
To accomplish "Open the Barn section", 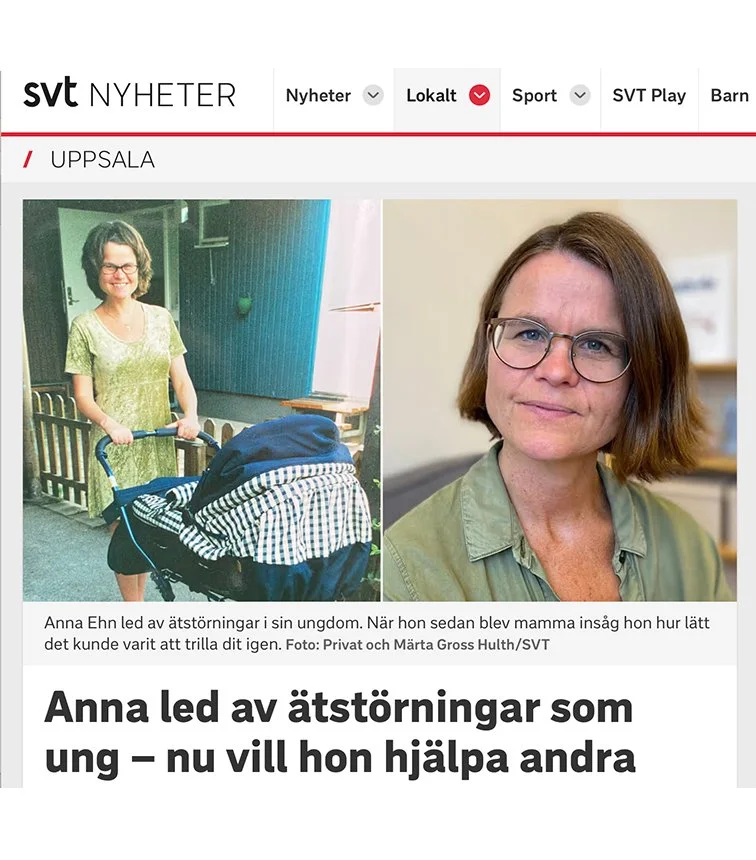I will 729,95.
